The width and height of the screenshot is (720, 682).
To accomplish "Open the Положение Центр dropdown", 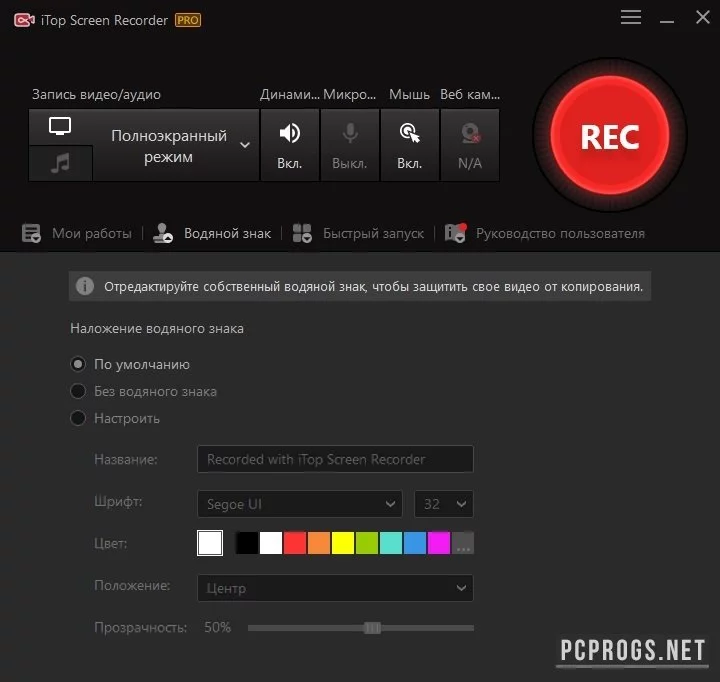I will click(x=335, y=588).
